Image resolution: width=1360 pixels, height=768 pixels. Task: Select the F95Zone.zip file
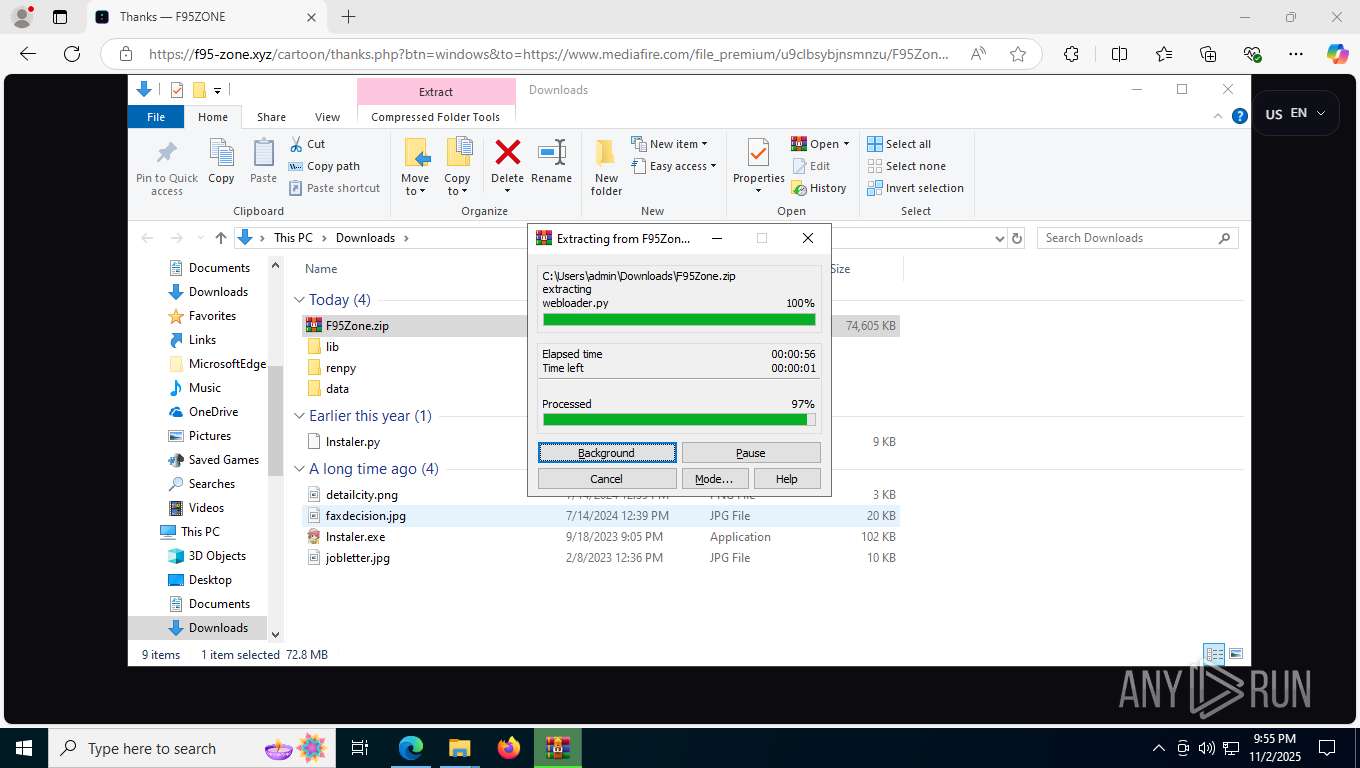click(602, 325)
